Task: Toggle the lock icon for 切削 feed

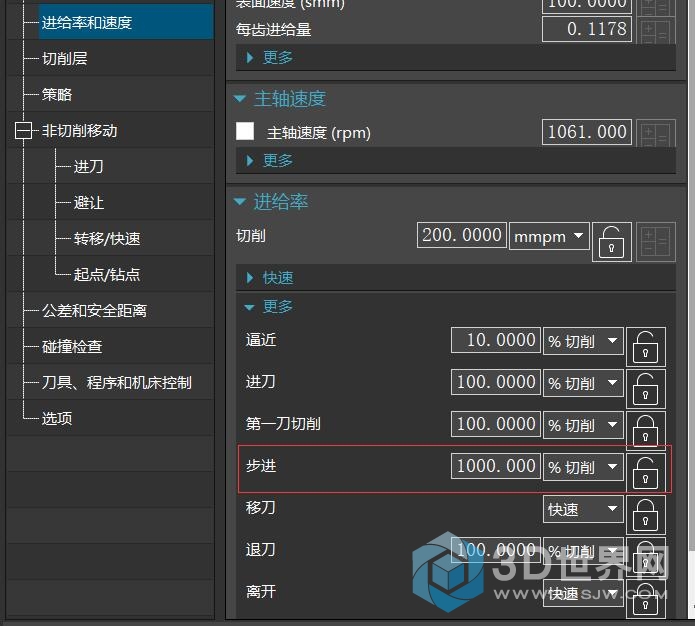Action: click(x=611, y=242)
